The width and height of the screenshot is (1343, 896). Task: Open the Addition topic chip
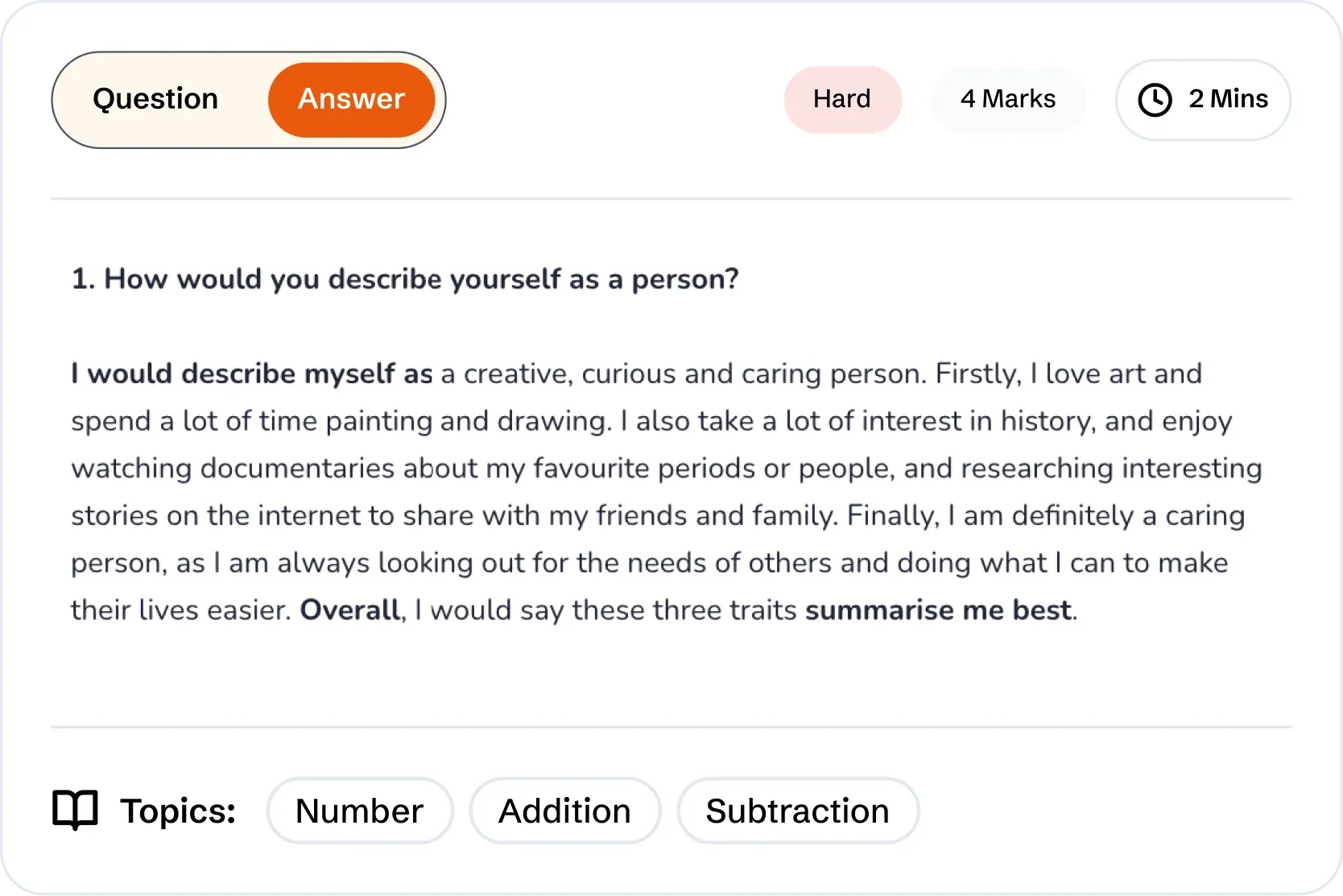tap(564, 811)
